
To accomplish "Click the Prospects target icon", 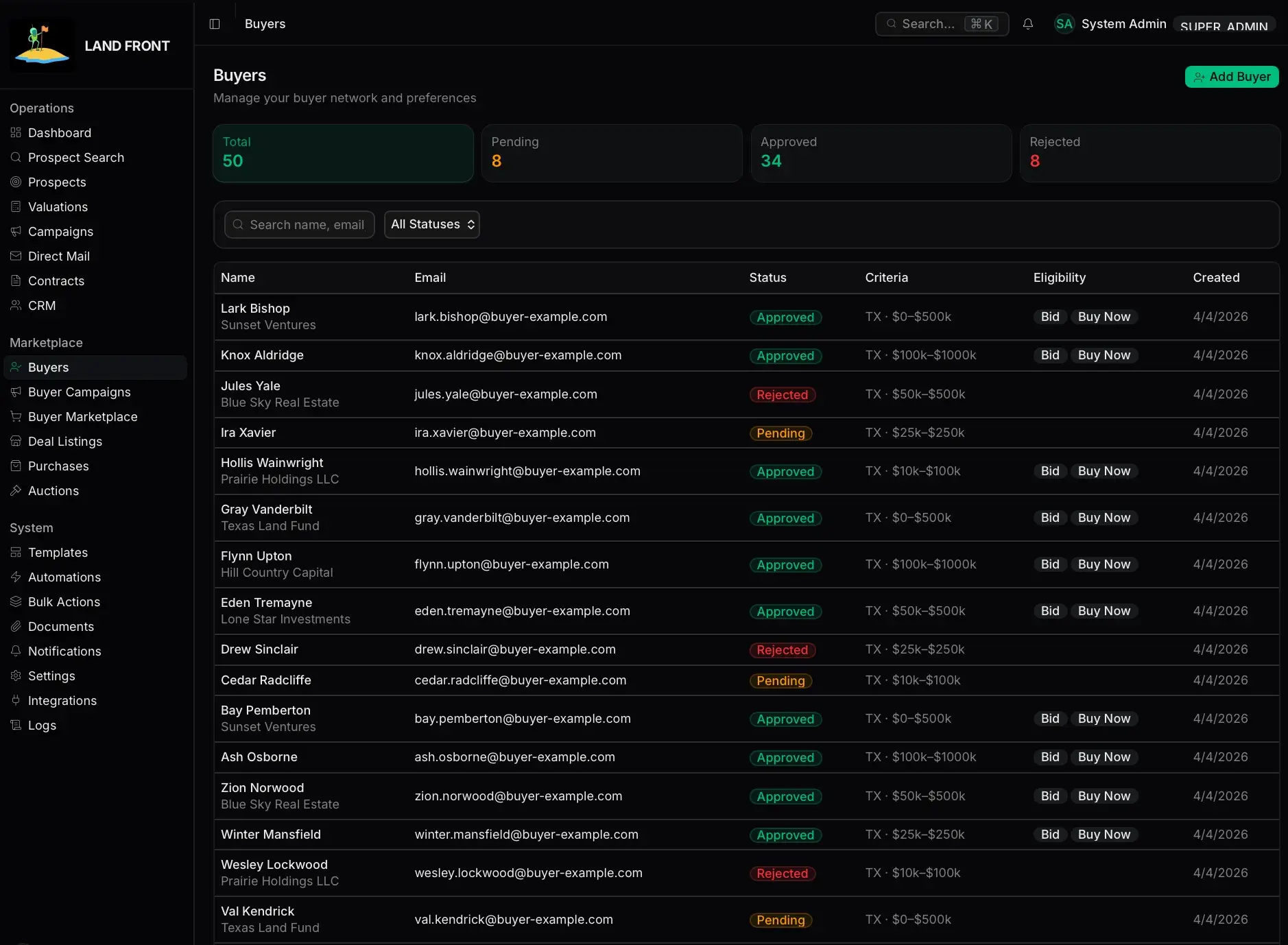I will pyautogui.click(x=16, y=182).
